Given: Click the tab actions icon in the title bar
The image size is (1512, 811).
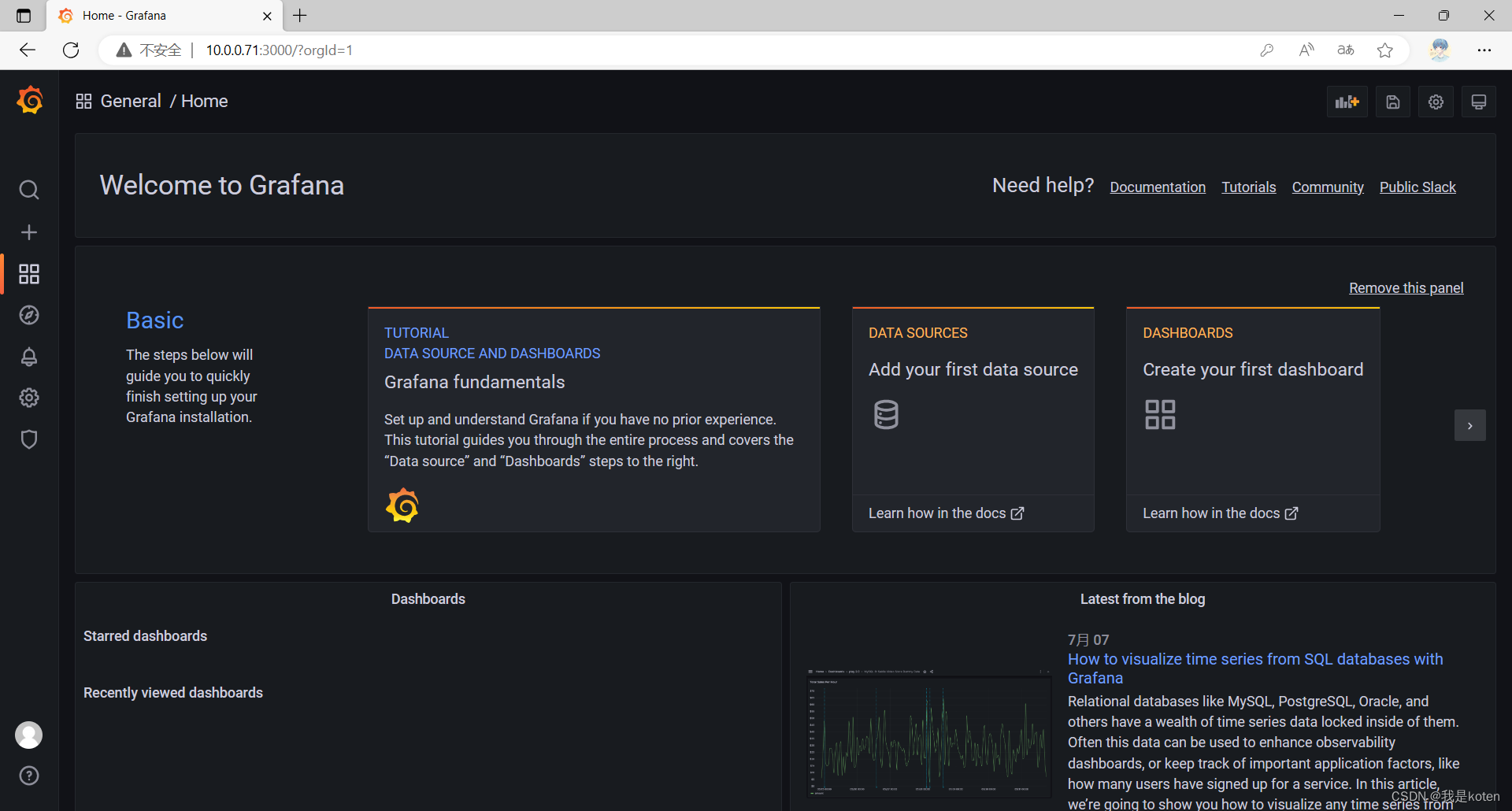Looking at the screenshot, I should coord(24,16).
